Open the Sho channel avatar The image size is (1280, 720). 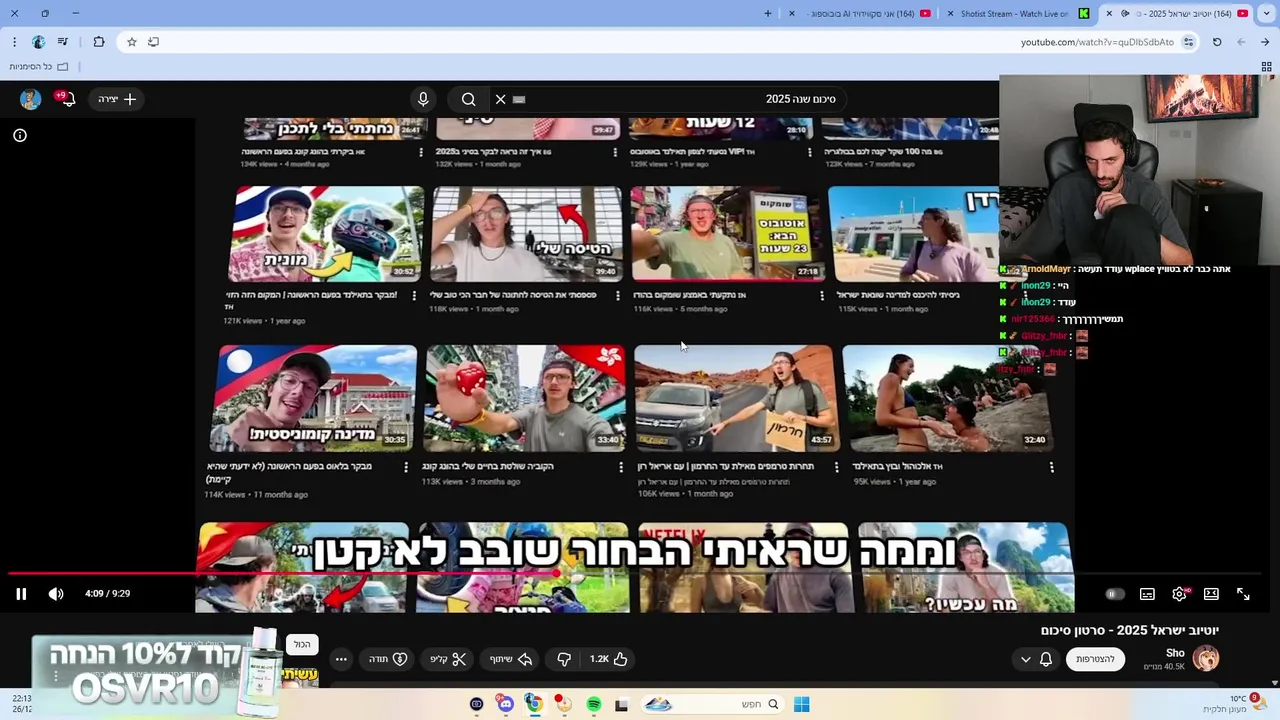tap(1206, 658)
